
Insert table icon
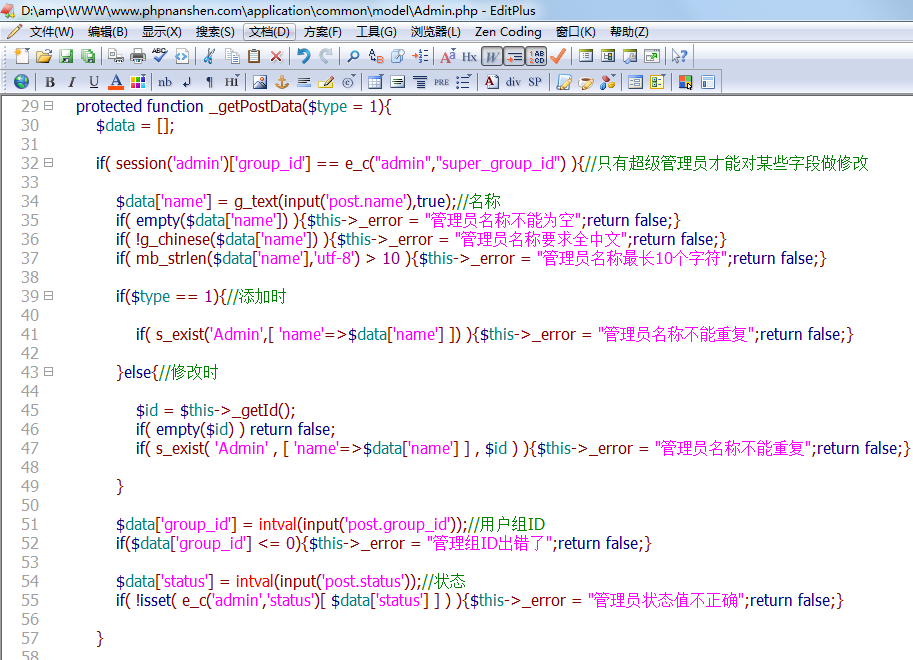coord(376,82)
